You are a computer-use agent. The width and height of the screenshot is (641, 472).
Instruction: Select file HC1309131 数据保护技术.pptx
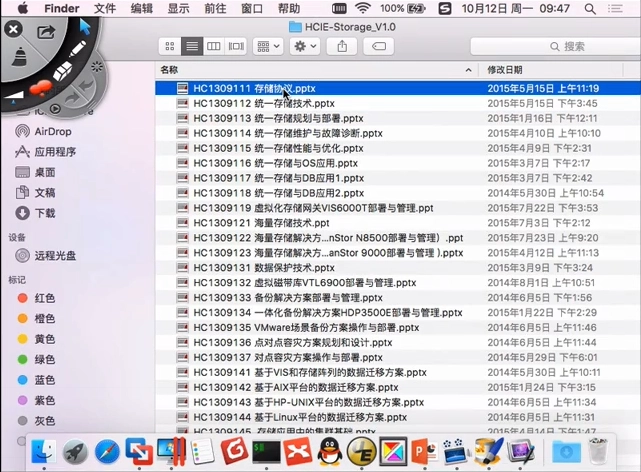point(398,268)
